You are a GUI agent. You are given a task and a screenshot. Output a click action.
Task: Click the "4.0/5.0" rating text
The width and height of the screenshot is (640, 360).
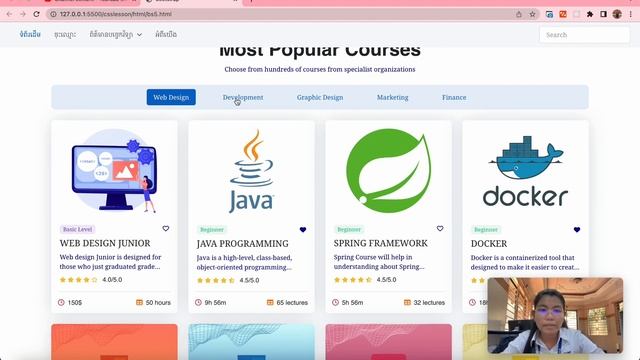pyautogui.click(x=112, y=280)
